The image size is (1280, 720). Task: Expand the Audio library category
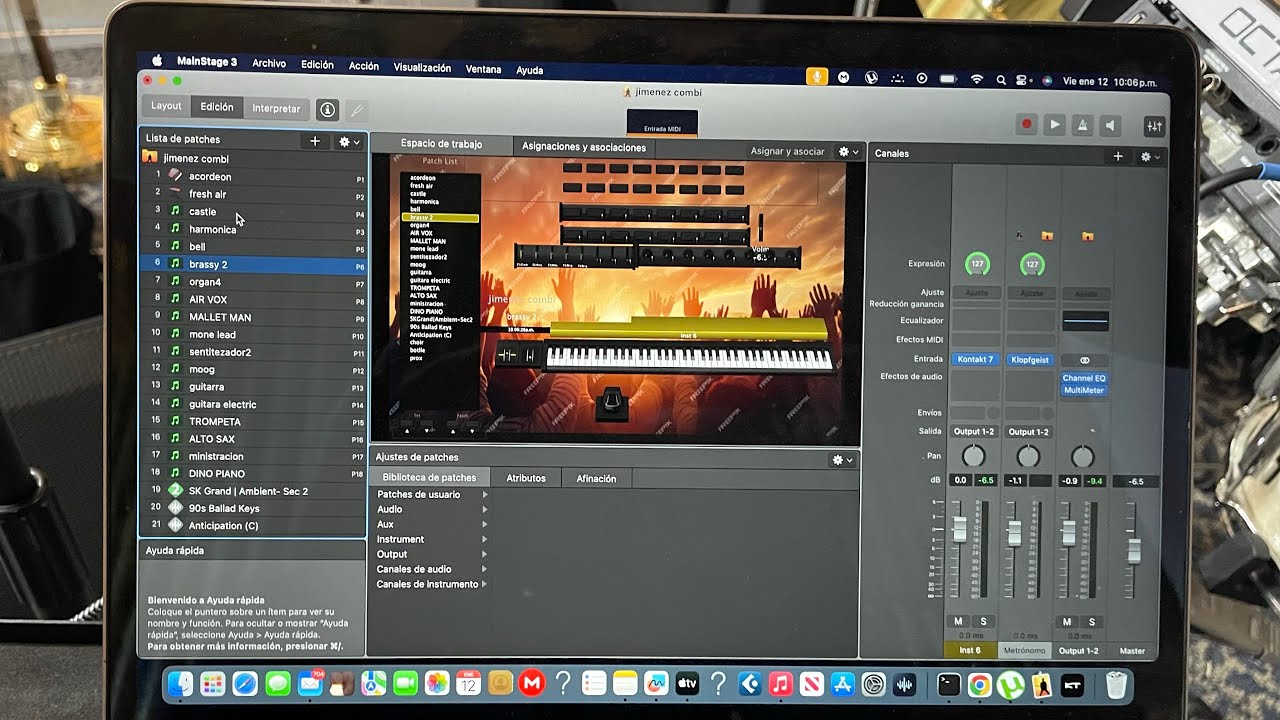coord(432,509)
